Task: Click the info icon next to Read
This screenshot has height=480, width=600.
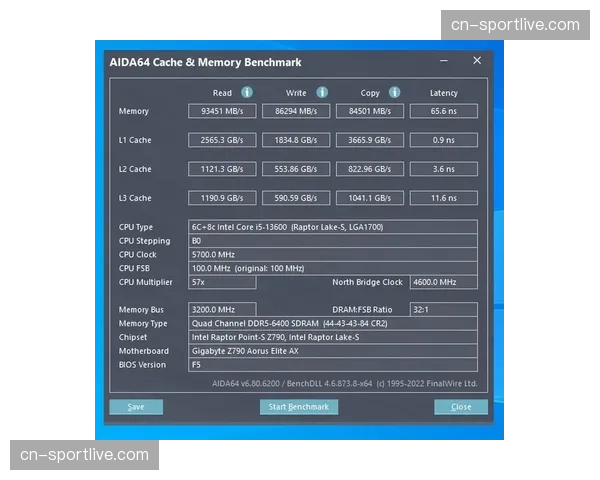Action: pos(247,93)
